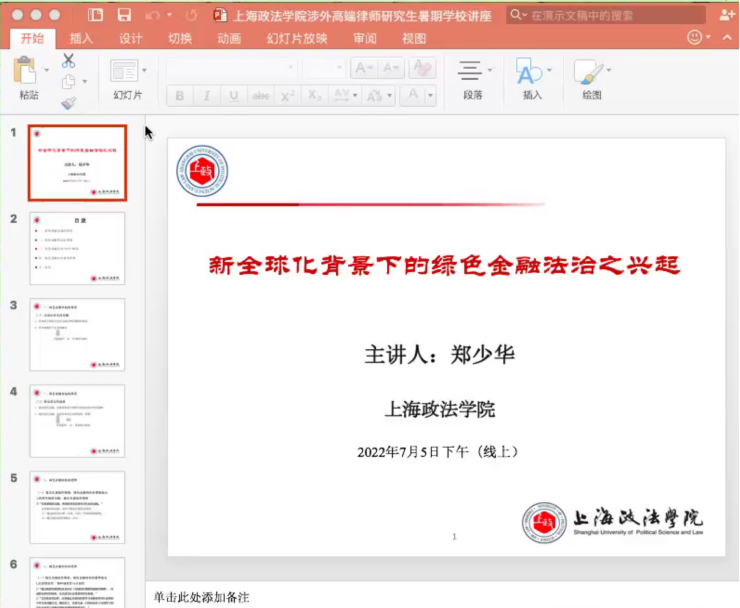Toggle underline formatting
This screenshot has width=740, height=608.
[233, 96]
